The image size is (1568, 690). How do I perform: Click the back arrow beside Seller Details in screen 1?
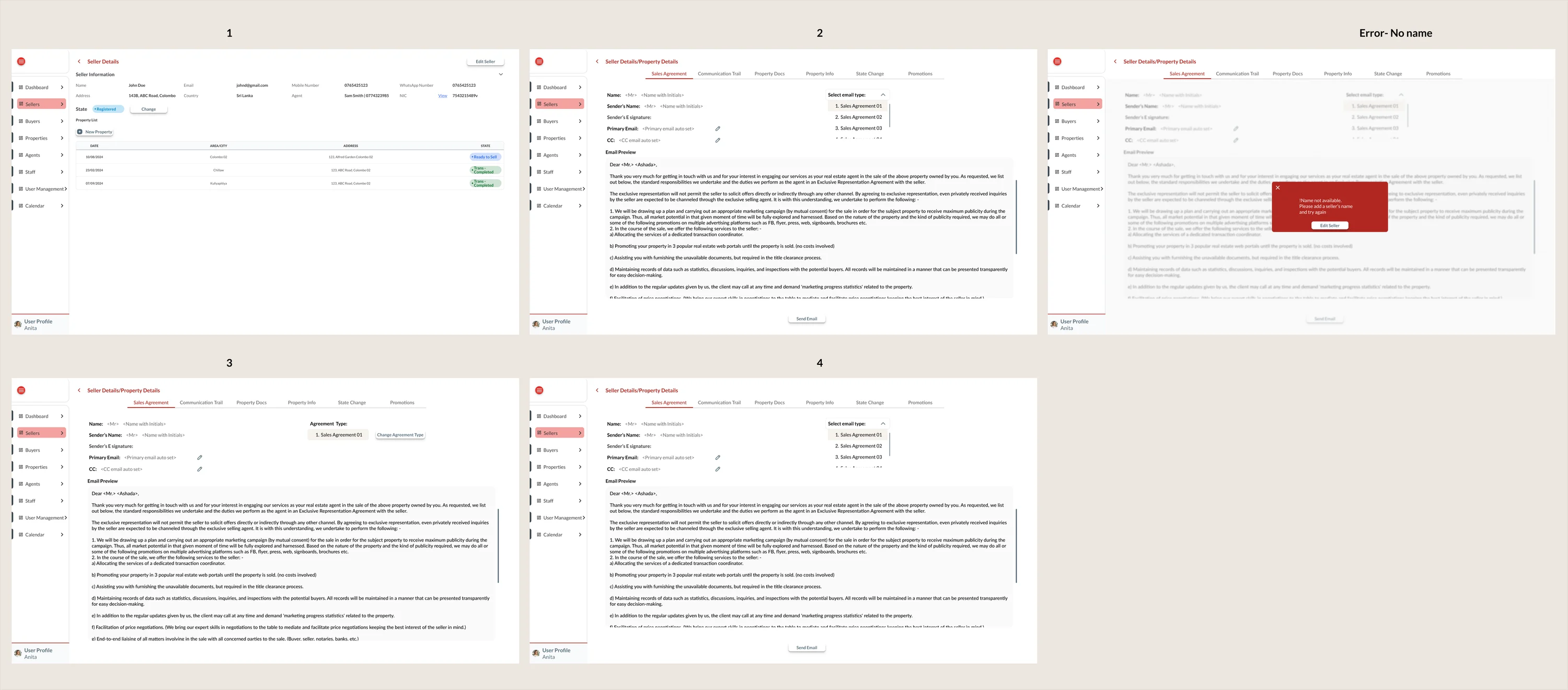pos(79,62)
